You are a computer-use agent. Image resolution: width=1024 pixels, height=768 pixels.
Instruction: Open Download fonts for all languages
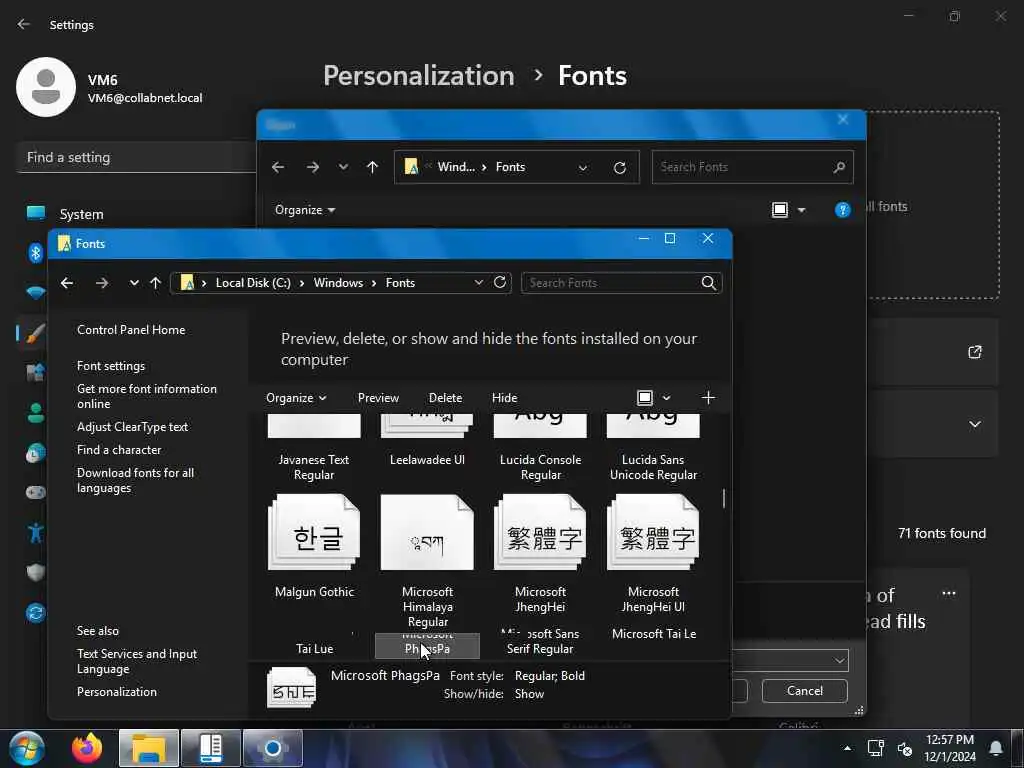tap(135, 480)
